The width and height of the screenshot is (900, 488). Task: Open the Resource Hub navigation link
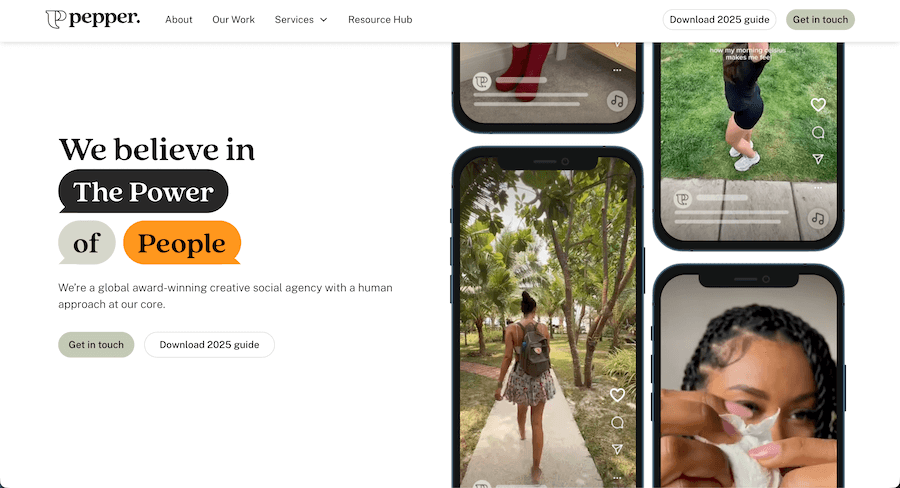click(380, 20)
